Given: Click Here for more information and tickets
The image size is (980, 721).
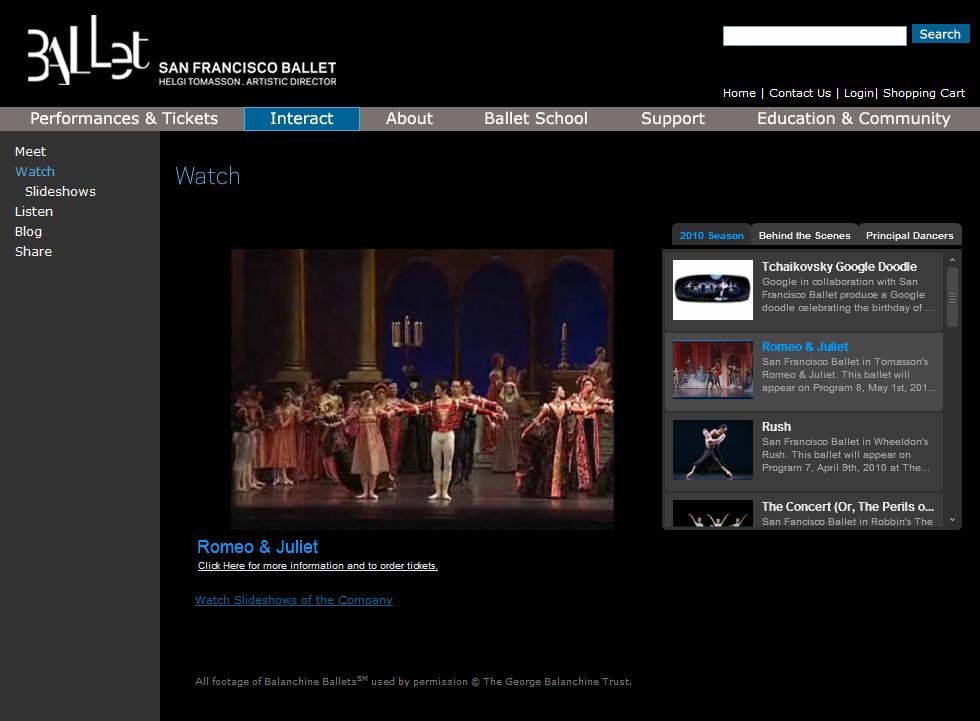Looking at the screenshot, I should point(318,565).
